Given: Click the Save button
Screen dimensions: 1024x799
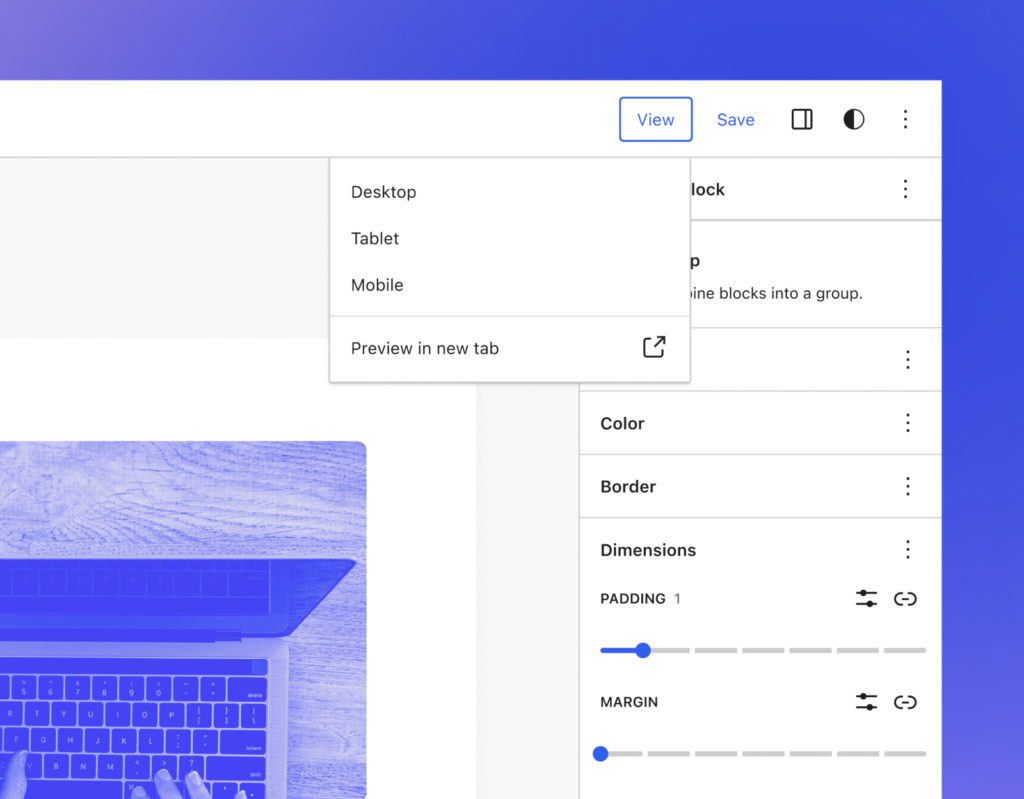Looking at the screenshot, I should pos(735,120).
